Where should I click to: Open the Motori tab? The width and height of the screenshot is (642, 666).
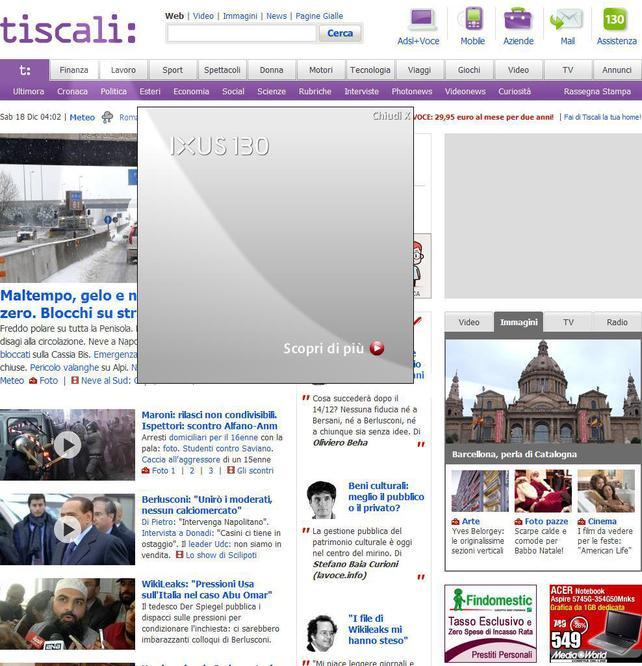[x=321, y=70]
